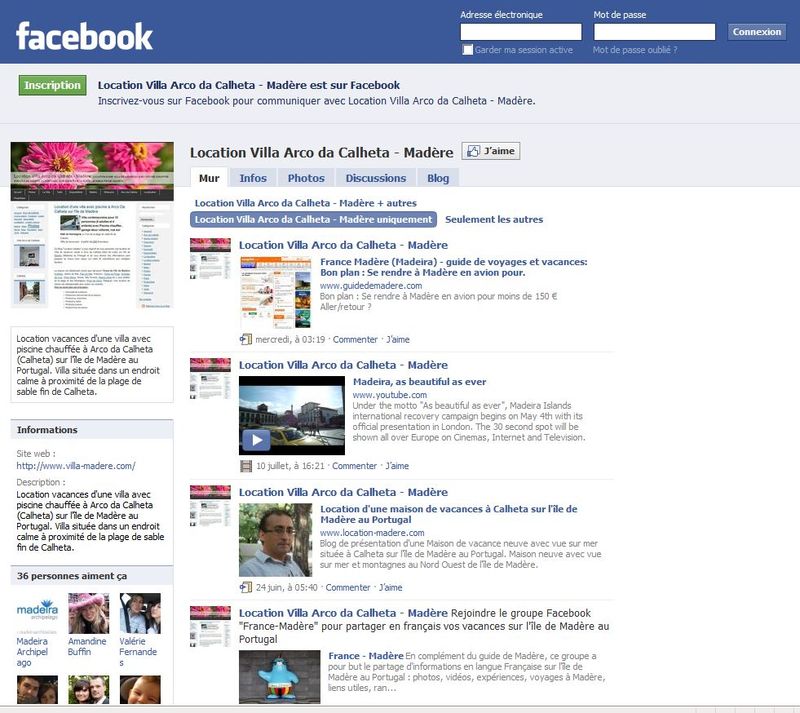This screenshot has width=800, height=713.
Task: Click the Valérie Fernandes name link
Action: pyautogui.click(x=138, y=652)
